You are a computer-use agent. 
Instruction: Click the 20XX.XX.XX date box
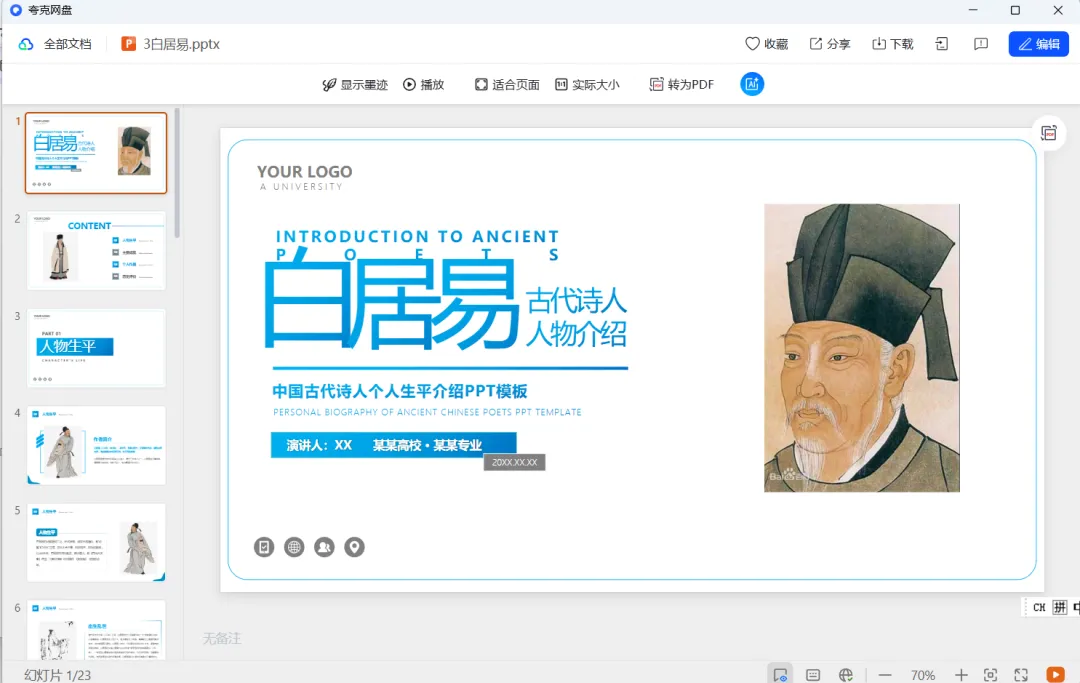(515, 462)
